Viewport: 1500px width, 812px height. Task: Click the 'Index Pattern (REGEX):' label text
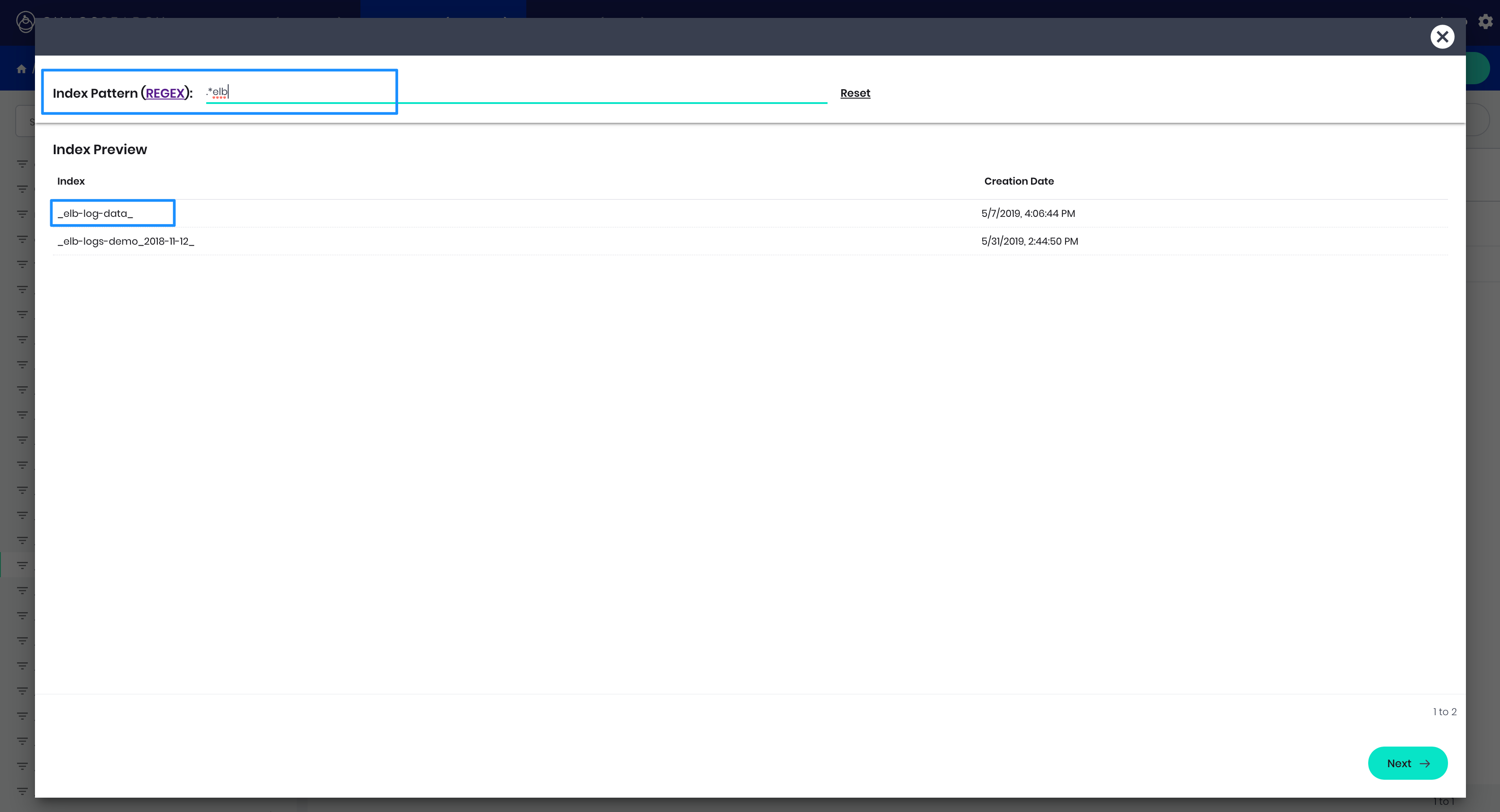click(x=96, y=93)
